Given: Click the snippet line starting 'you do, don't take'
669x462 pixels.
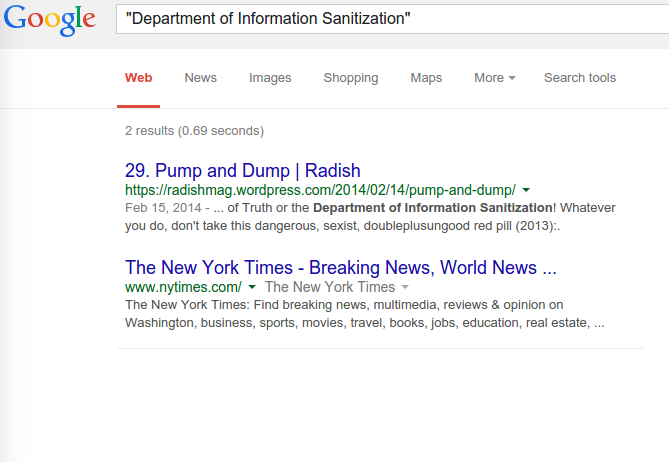Looking at the screenshot, I should [343, 226].
